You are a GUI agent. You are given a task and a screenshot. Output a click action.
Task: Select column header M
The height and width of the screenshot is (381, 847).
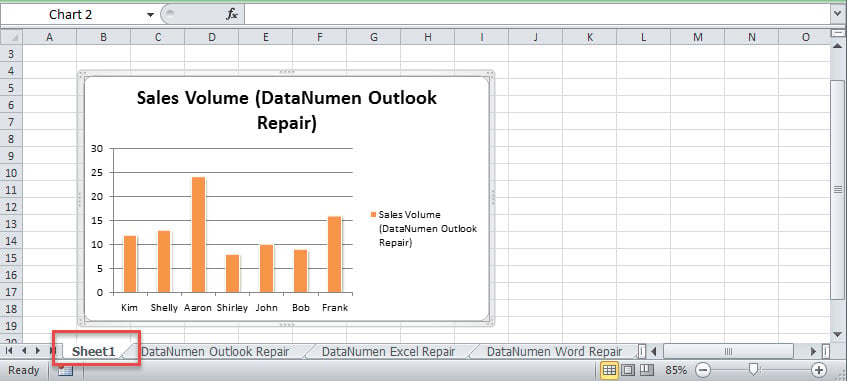click(x=697, y=37)
